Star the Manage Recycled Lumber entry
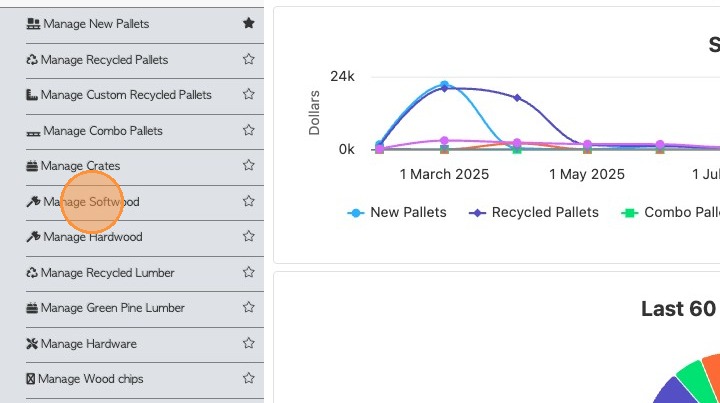Screen dimensions: 720x403 [248, 272]
